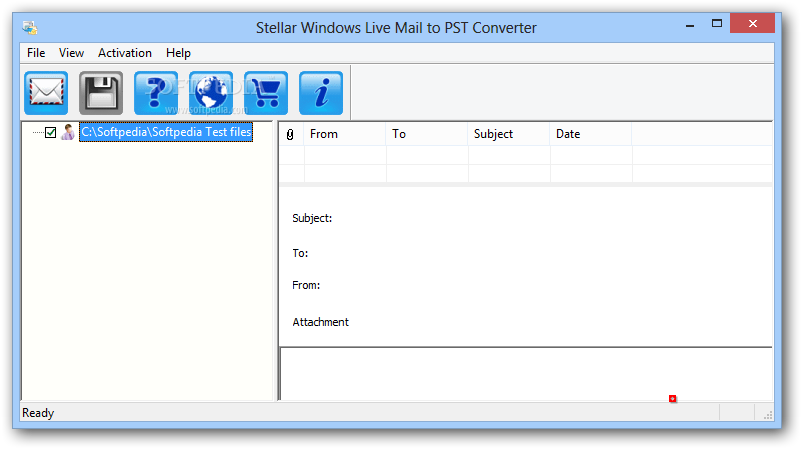The height and width of the screenshot is (449, 802).
Task: Click the user profile icon in tree
Action: pyautogui.click(x=68, y=132)
